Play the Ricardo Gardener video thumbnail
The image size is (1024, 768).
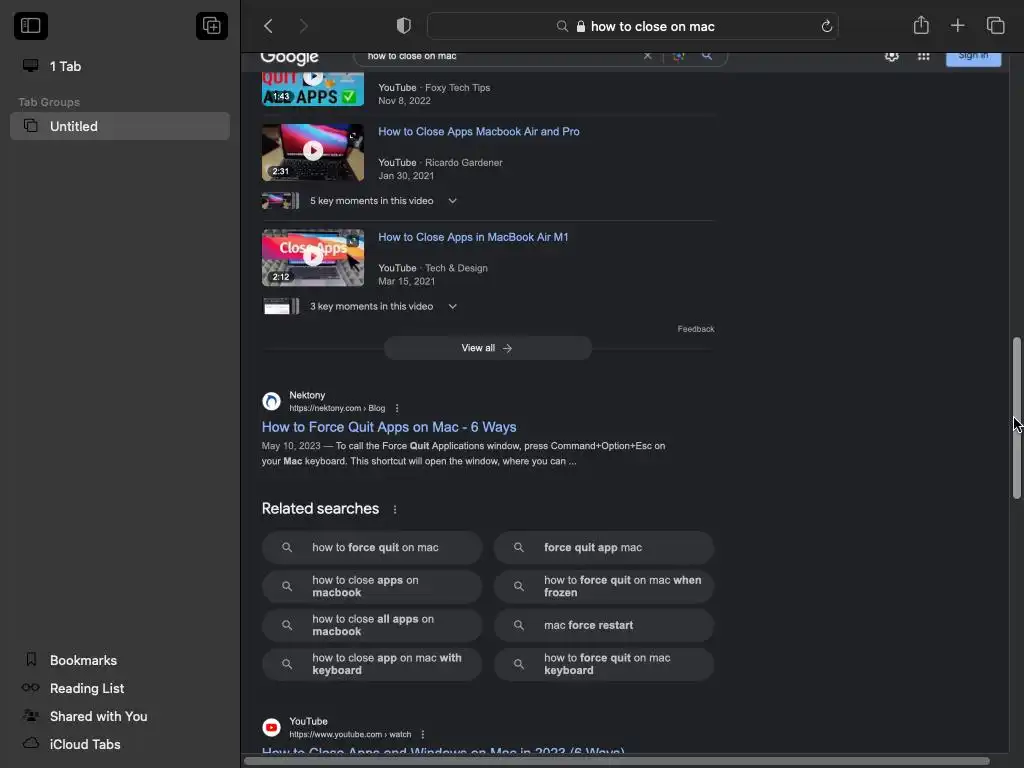click(x=313, y=152)
